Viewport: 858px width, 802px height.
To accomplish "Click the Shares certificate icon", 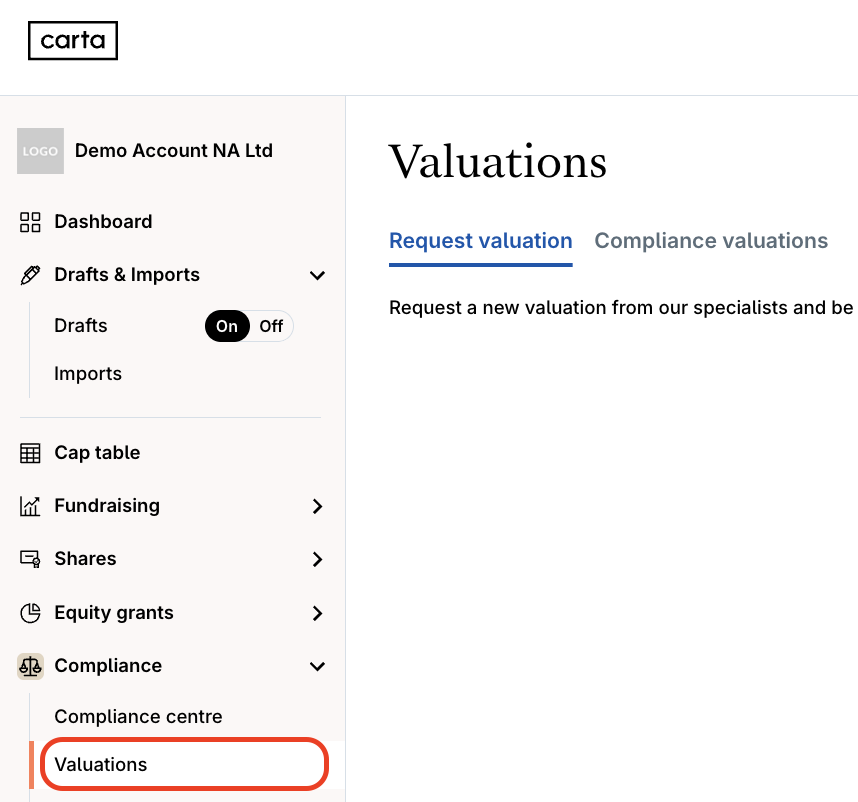I will tap(30, 559).
